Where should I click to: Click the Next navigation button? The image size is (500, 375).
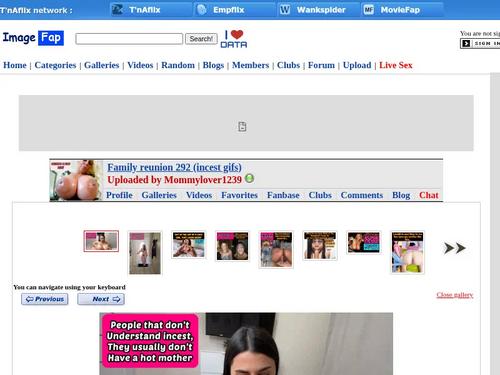(101, 299)
